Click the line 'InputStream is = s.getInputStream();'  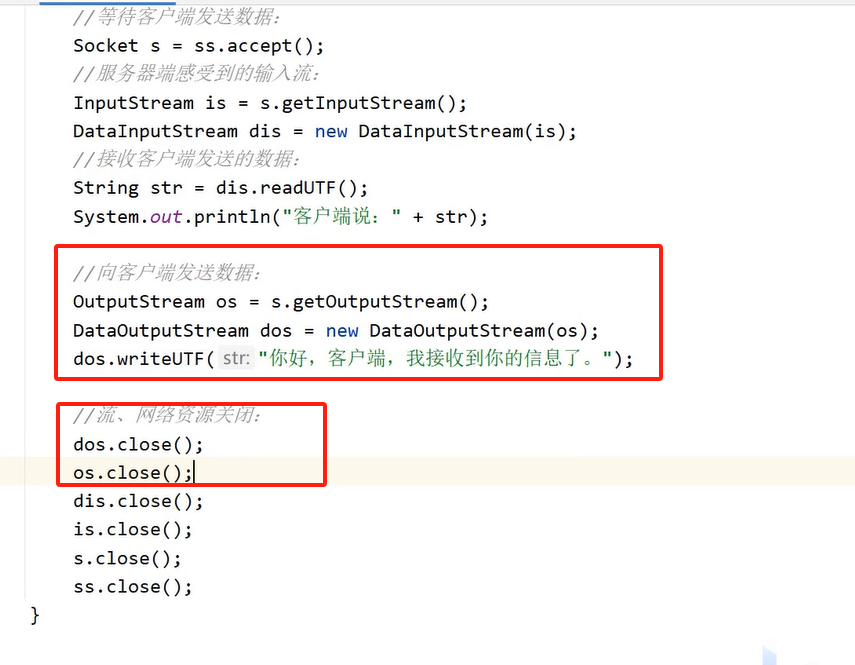[270, 103]
